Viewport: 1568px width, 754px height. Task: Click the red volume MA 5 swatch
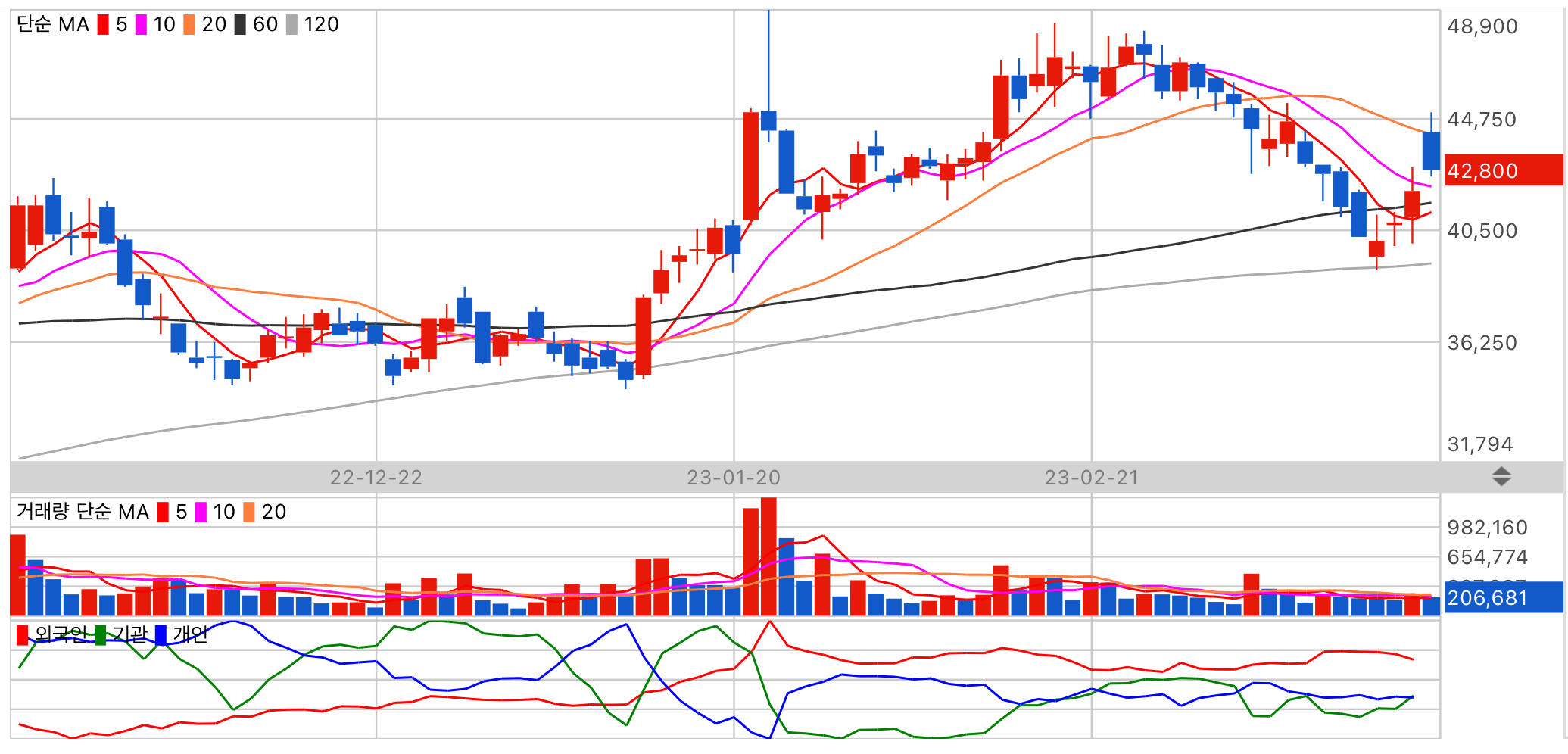pyautogui.click(x=163, y=513)
